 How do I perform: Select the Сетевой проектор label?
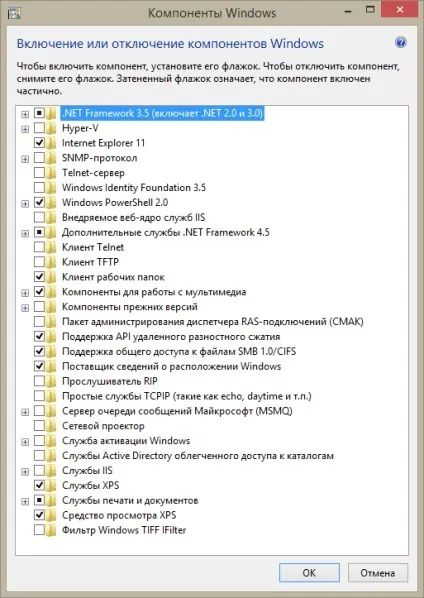click(x=103, y=426)
